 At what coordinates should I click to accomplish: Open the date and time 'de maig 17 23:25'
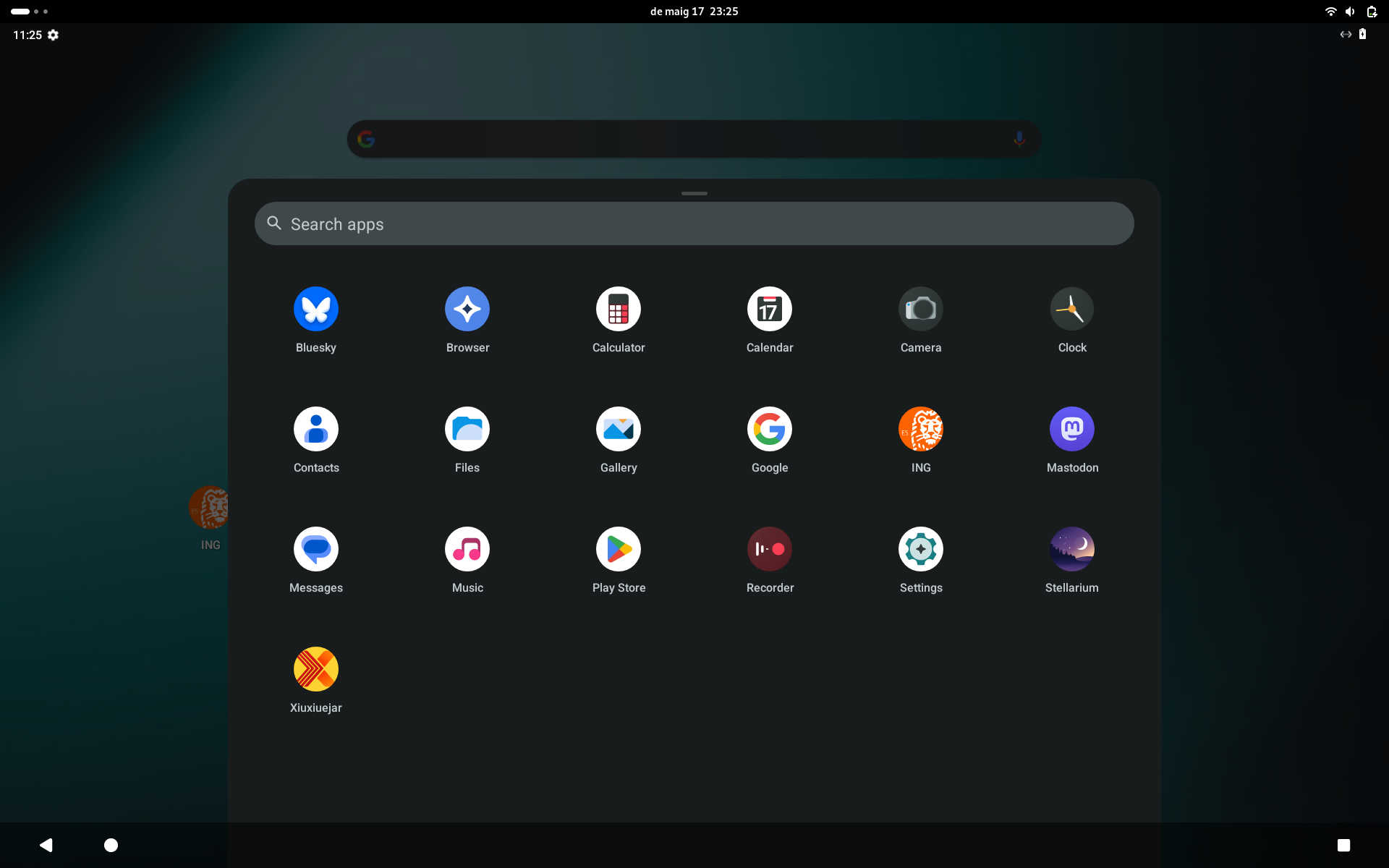(x=694, y=12)
